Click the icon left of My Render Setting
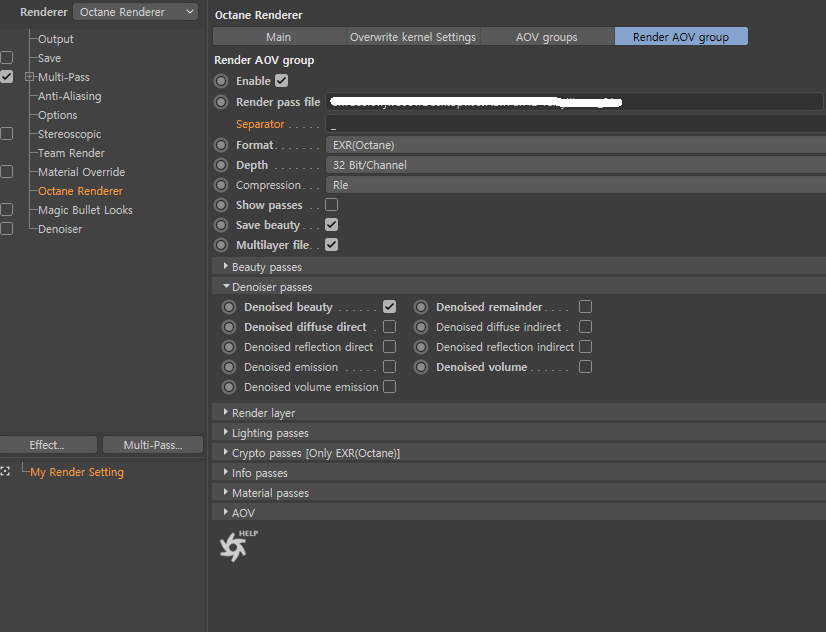The image size is (826, 632). point(5,471)
